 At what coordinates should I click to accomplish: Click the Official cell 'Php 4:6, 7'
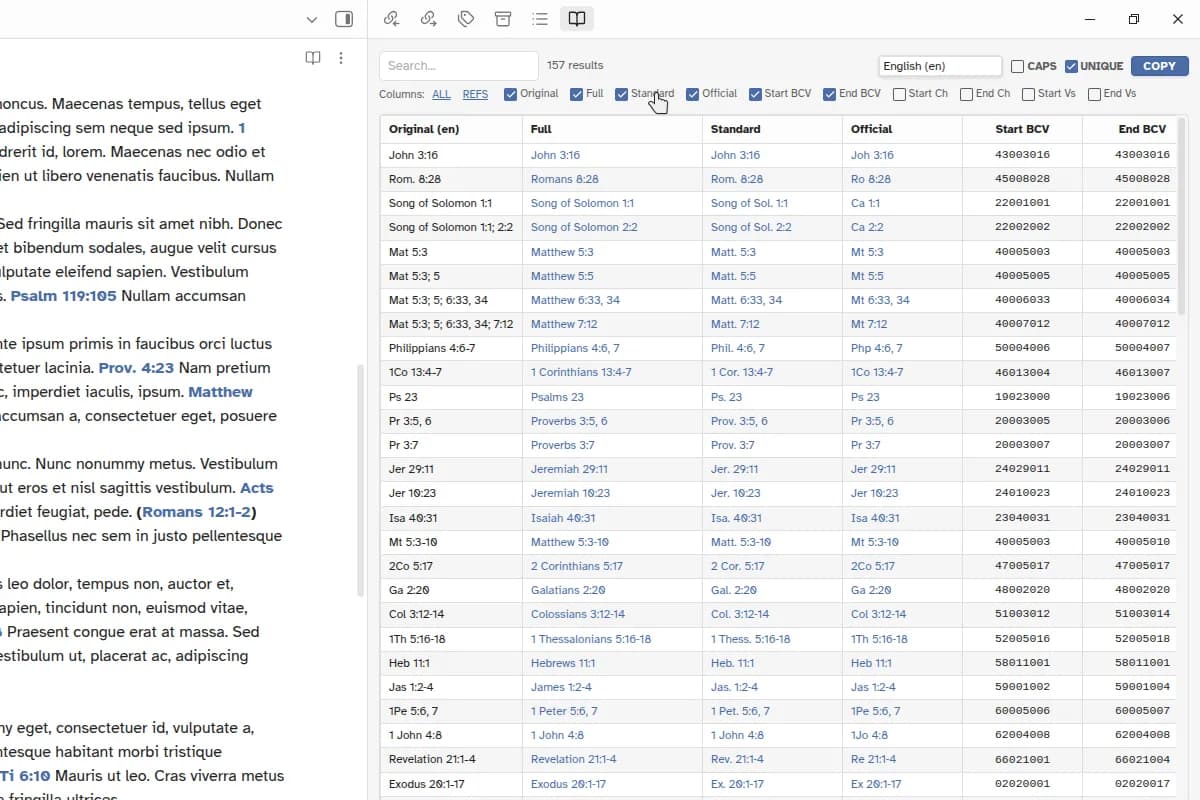[x=876, y=348]
